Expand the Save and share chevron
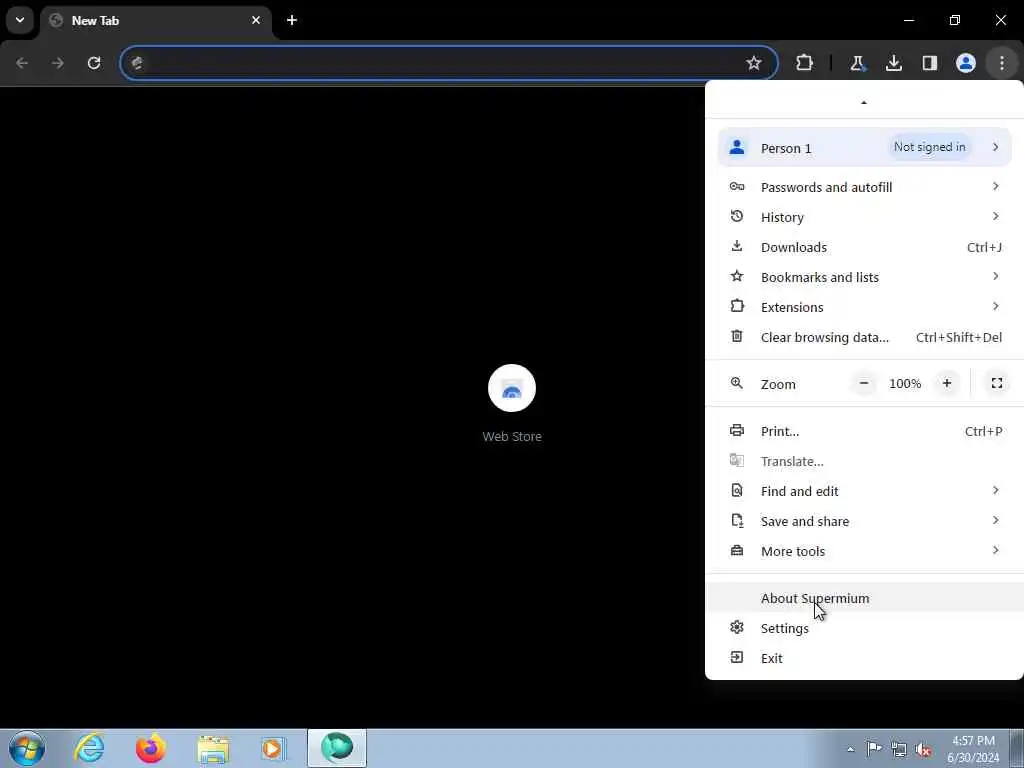 (995, 520)
